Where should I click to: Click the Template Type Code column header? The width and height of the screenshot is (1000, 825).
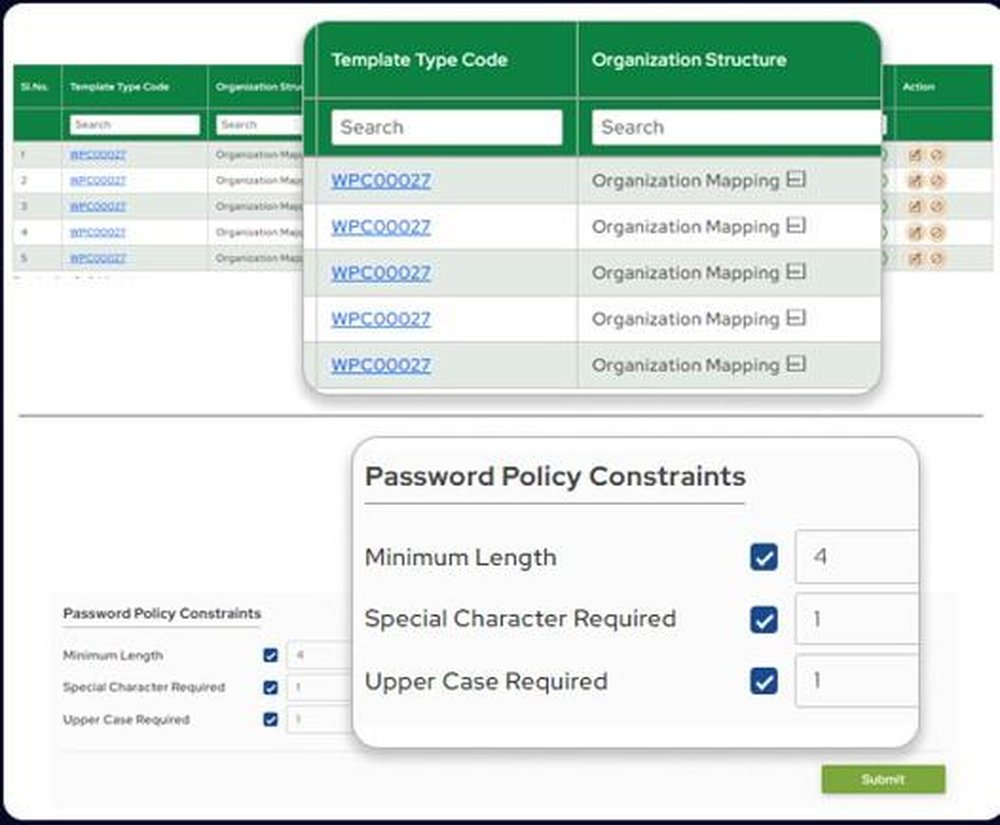420,60
